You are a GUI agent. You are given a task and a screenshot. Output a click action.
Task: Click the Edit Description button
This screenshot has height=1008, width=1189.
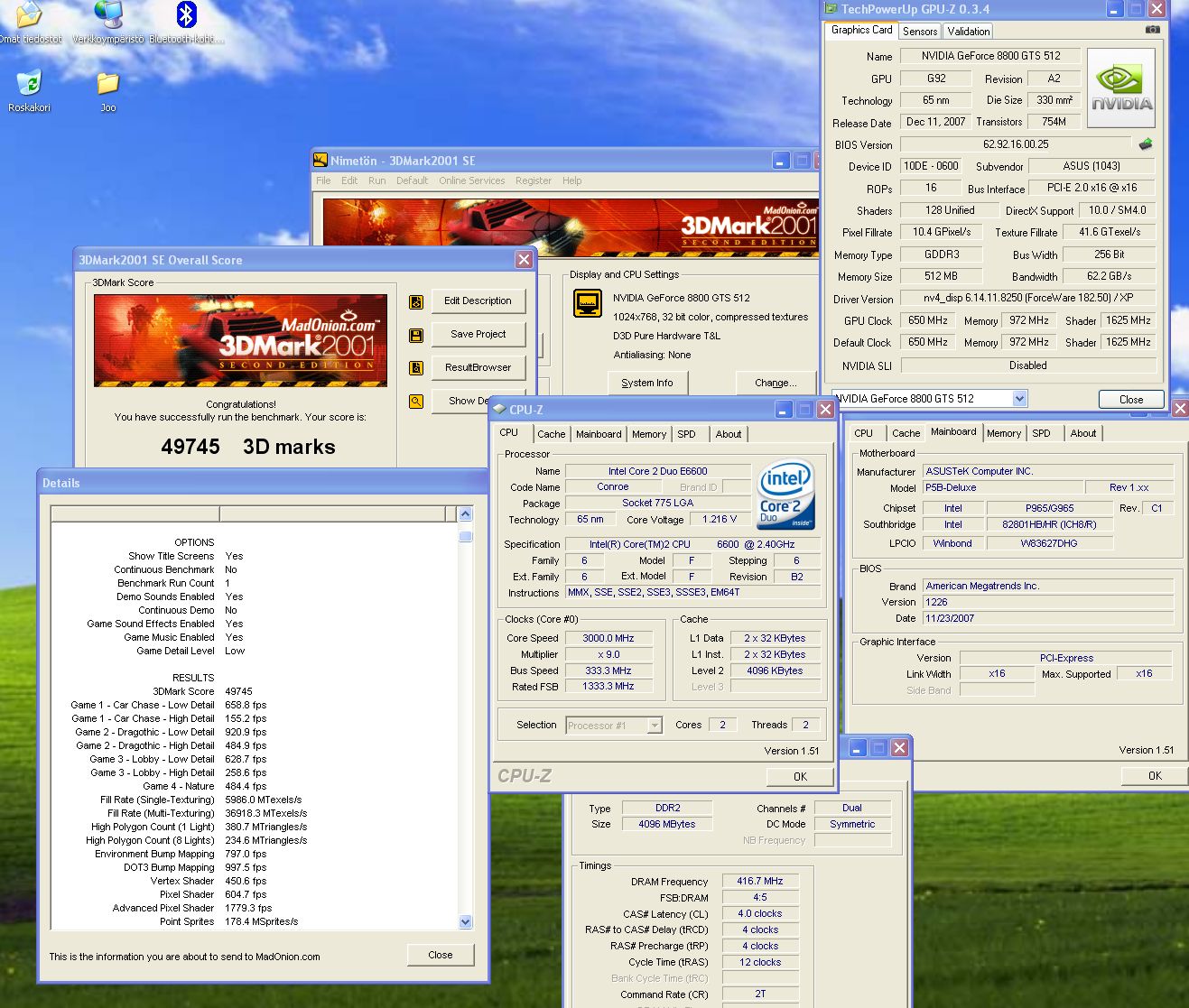pyautogui.click(x=478, y=301)
